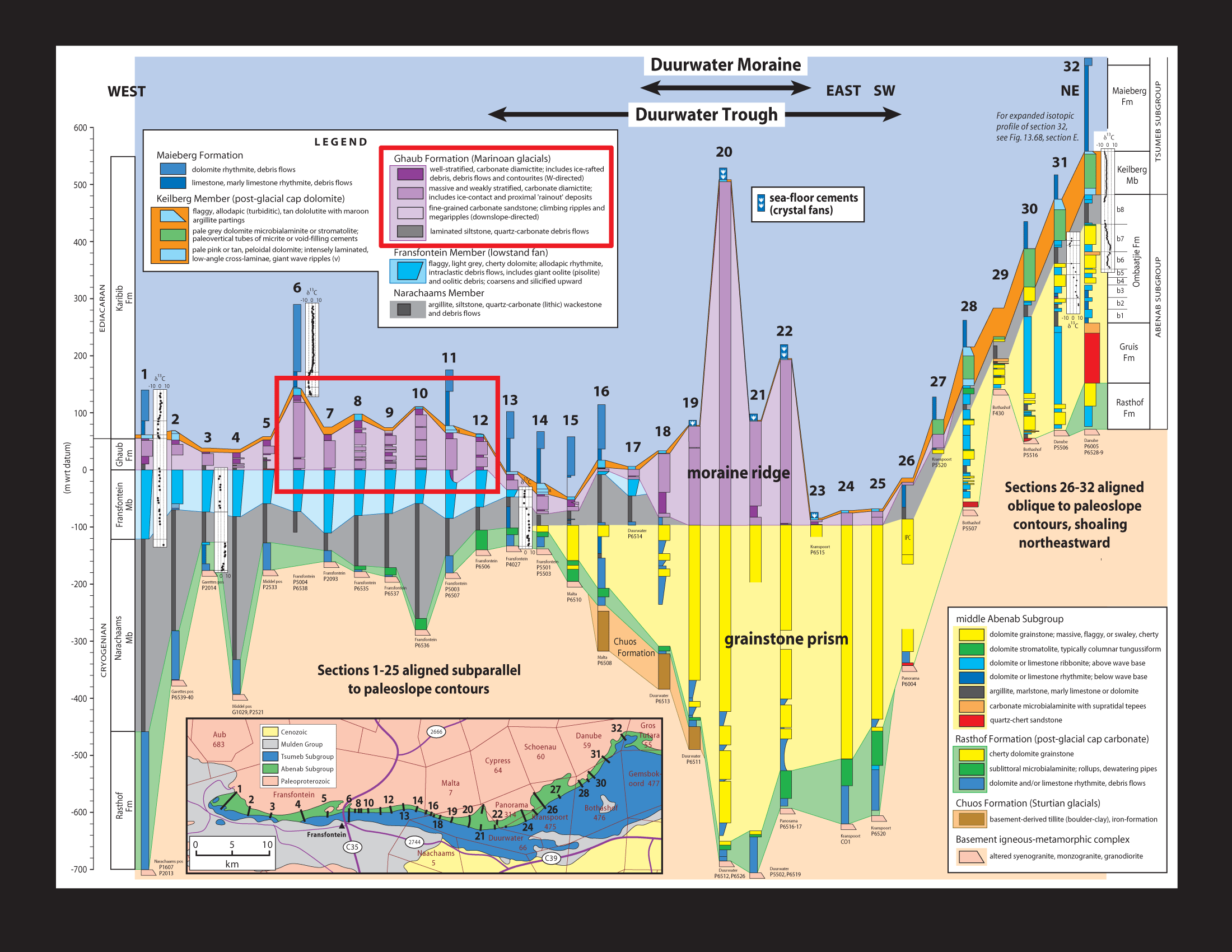Click the crystal fan icon atop section 20
This screenshot has height=952, width=1232.
722,173
